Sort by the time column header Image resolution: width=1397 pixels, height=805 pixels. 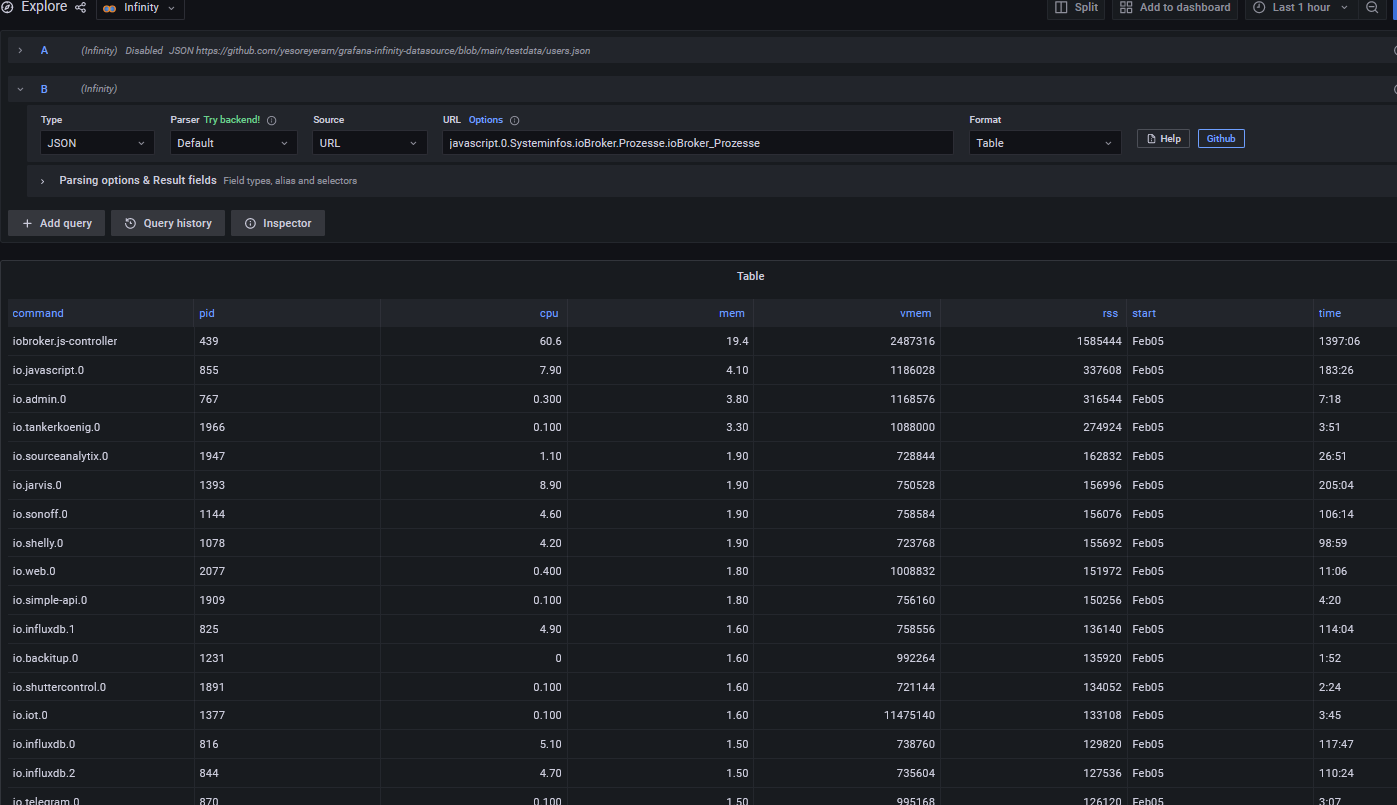[1330, 313]
